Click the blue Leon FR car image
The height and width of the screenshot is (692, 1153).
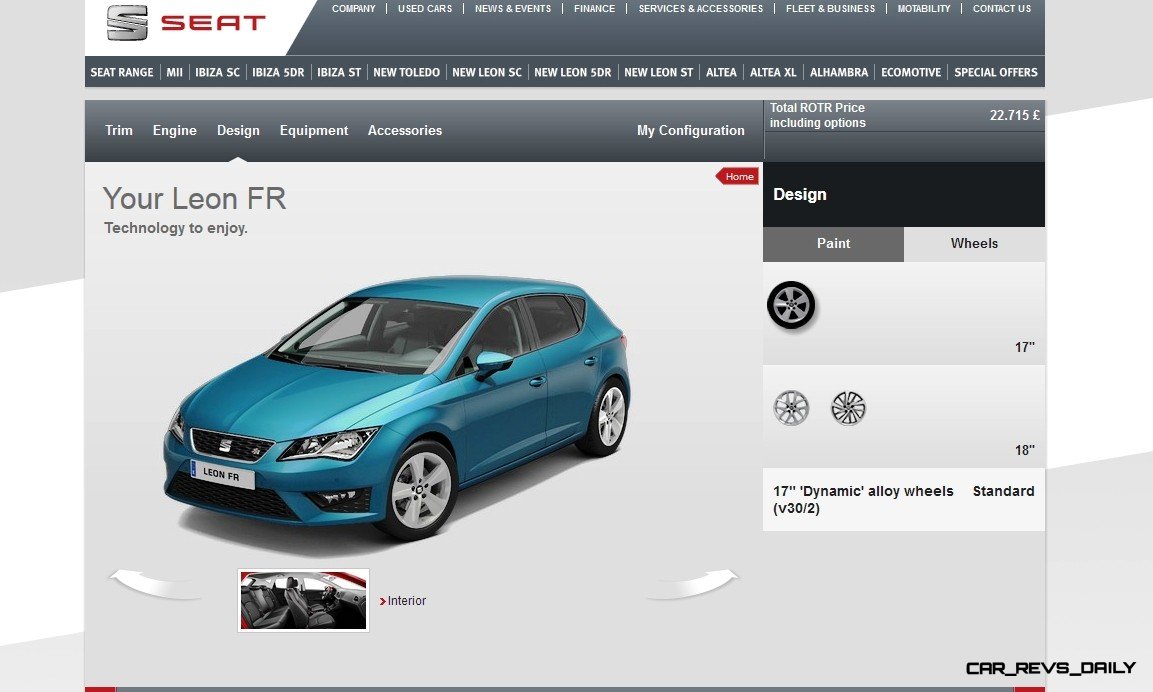tap(397, 408)
